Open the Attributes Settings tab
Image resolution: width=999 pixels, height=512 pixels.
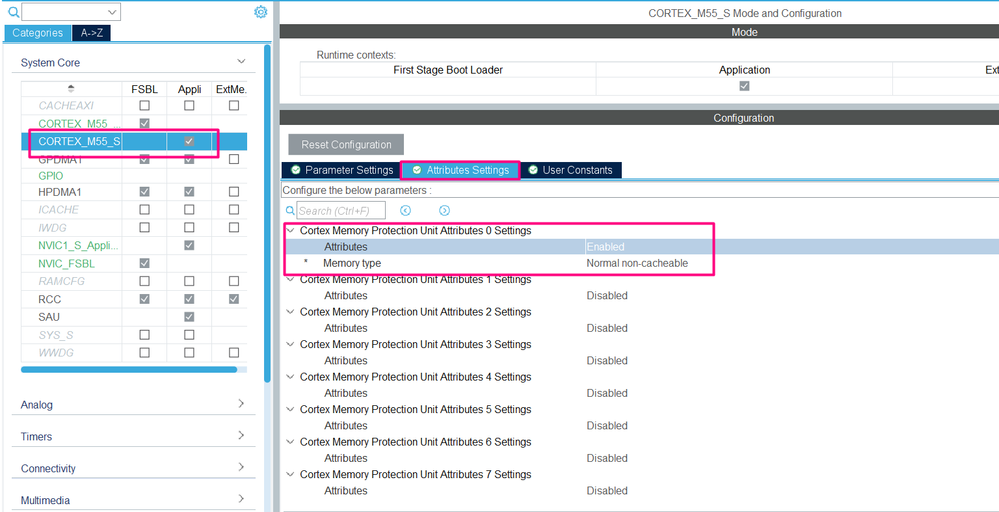(460, 170)
